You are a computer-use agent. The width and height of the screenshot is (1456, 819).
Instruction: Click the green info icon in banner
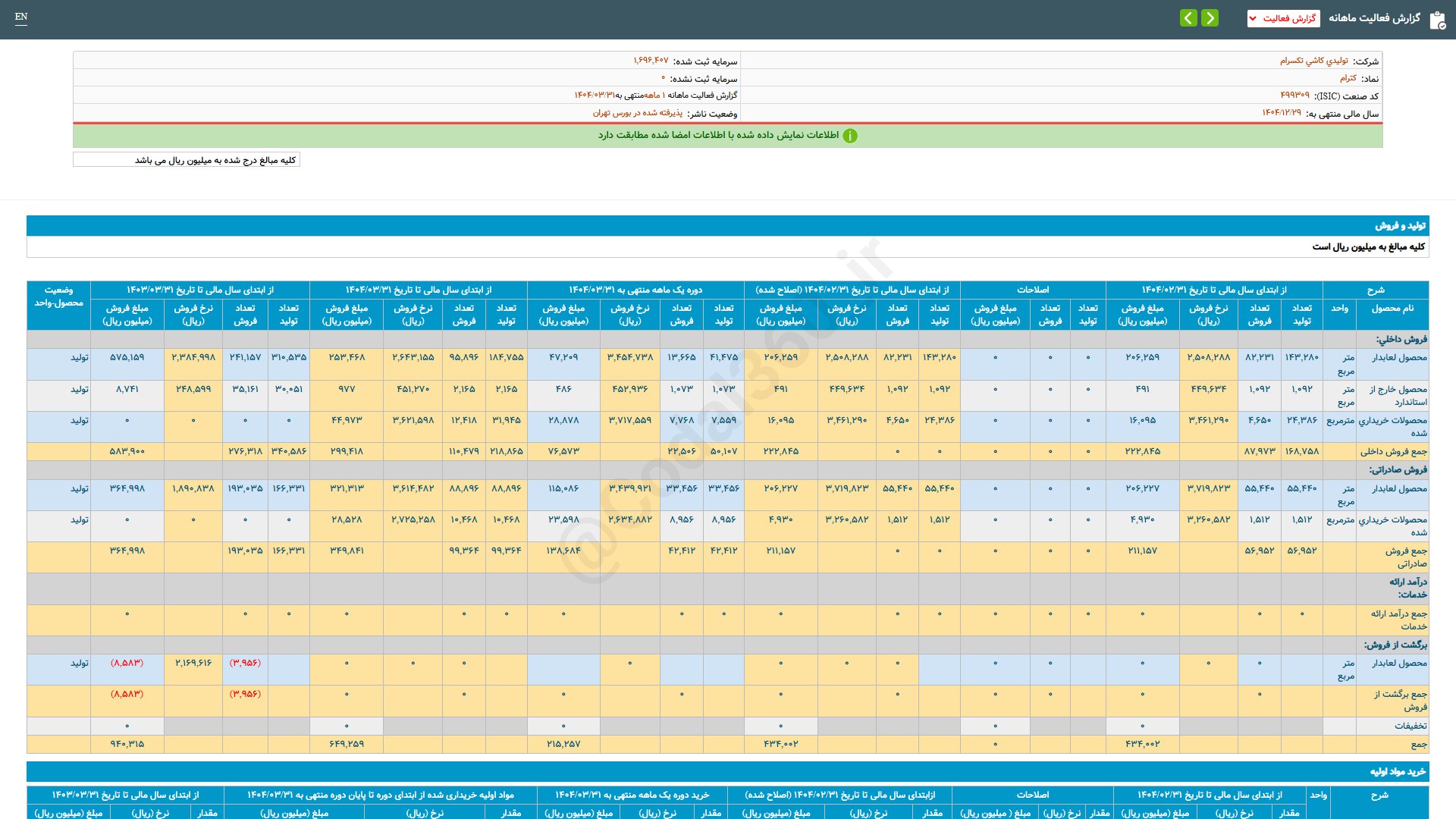pos(850,136)
